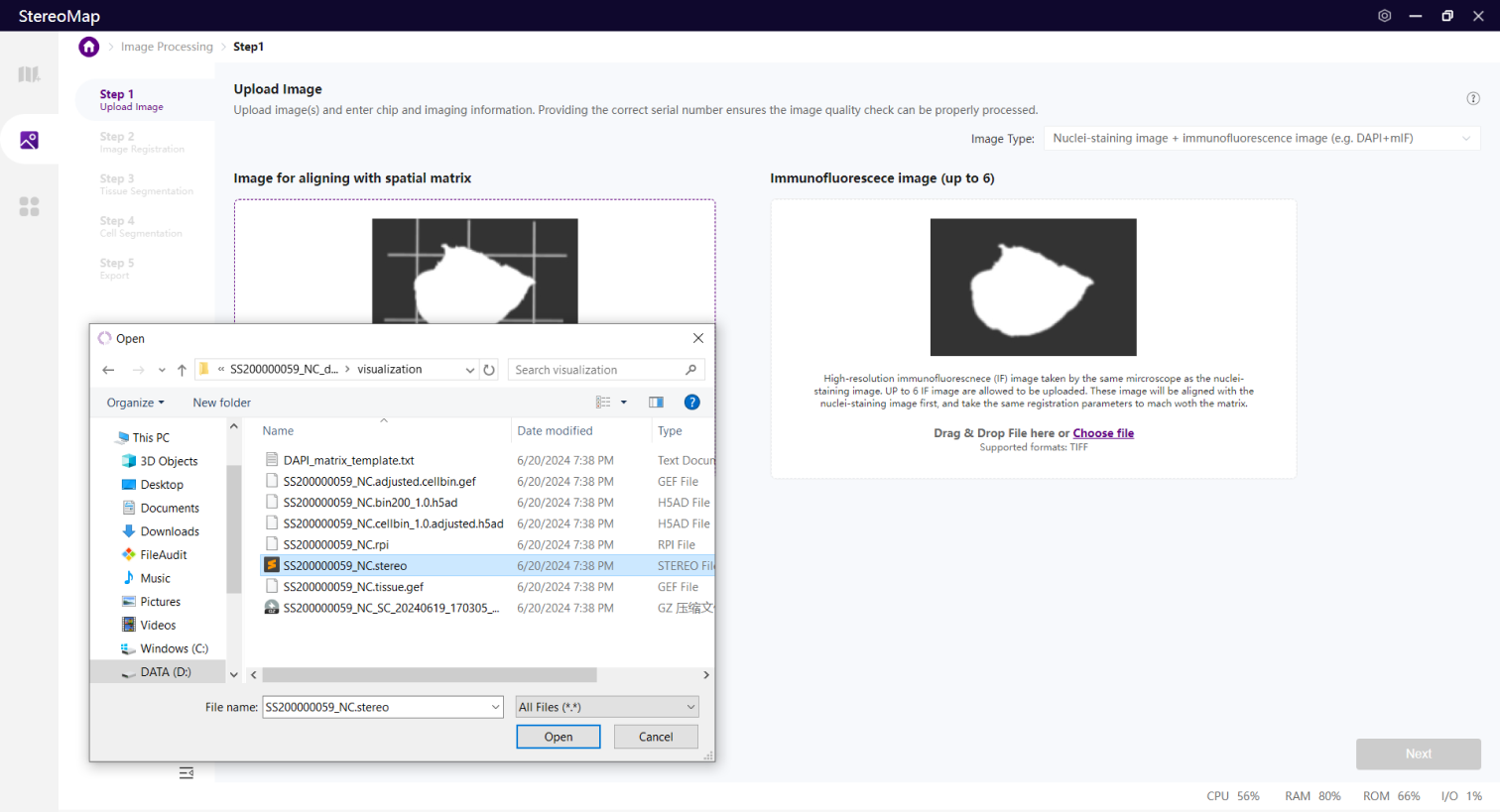Toggle the preview pane in the dialog
Screen dimensions: 1500x812
click(x=656, y=402)
